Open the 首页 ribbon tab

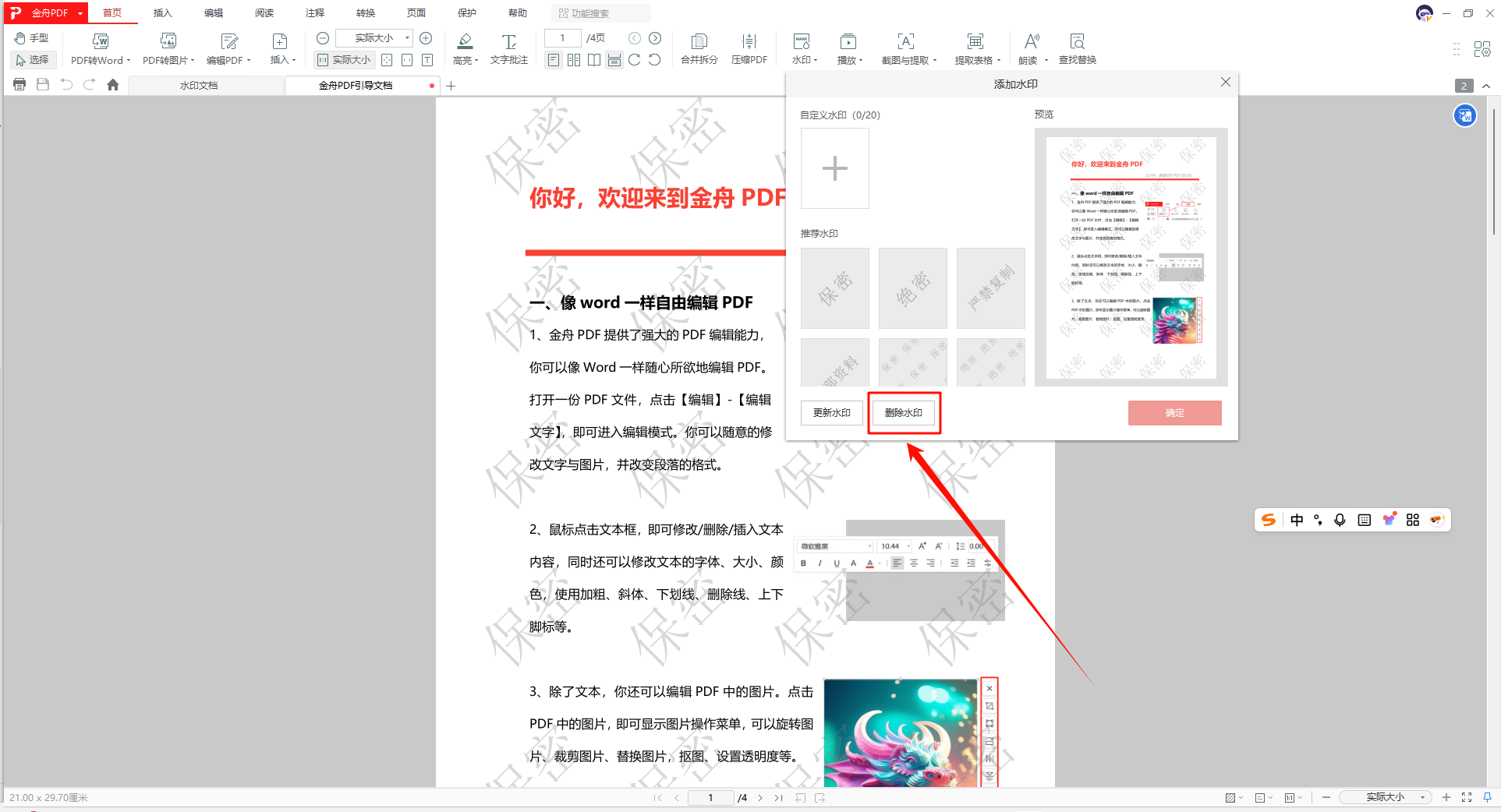112,13
